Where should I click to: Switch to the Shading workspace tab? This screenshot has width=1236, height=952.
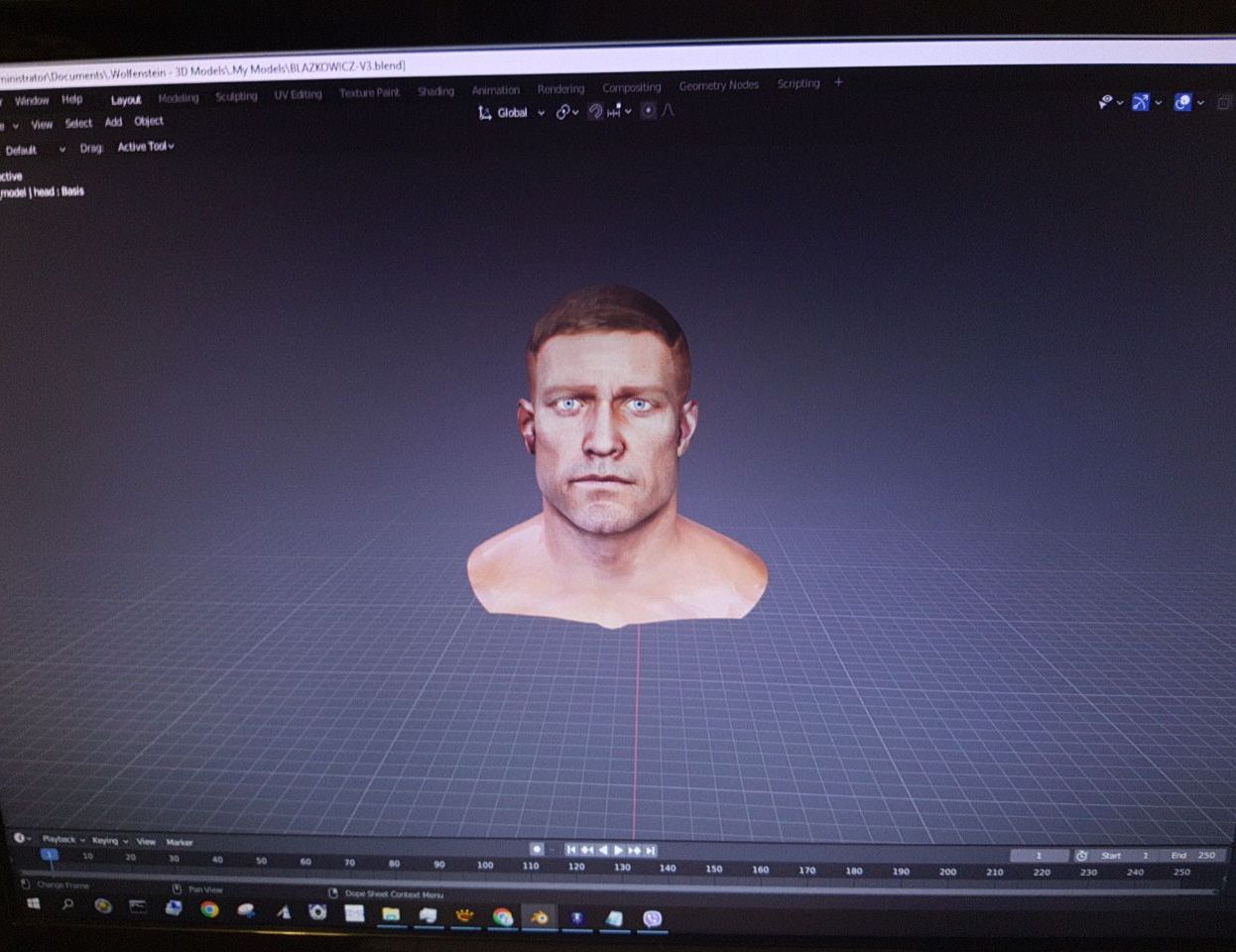click(x=435, y=91)
